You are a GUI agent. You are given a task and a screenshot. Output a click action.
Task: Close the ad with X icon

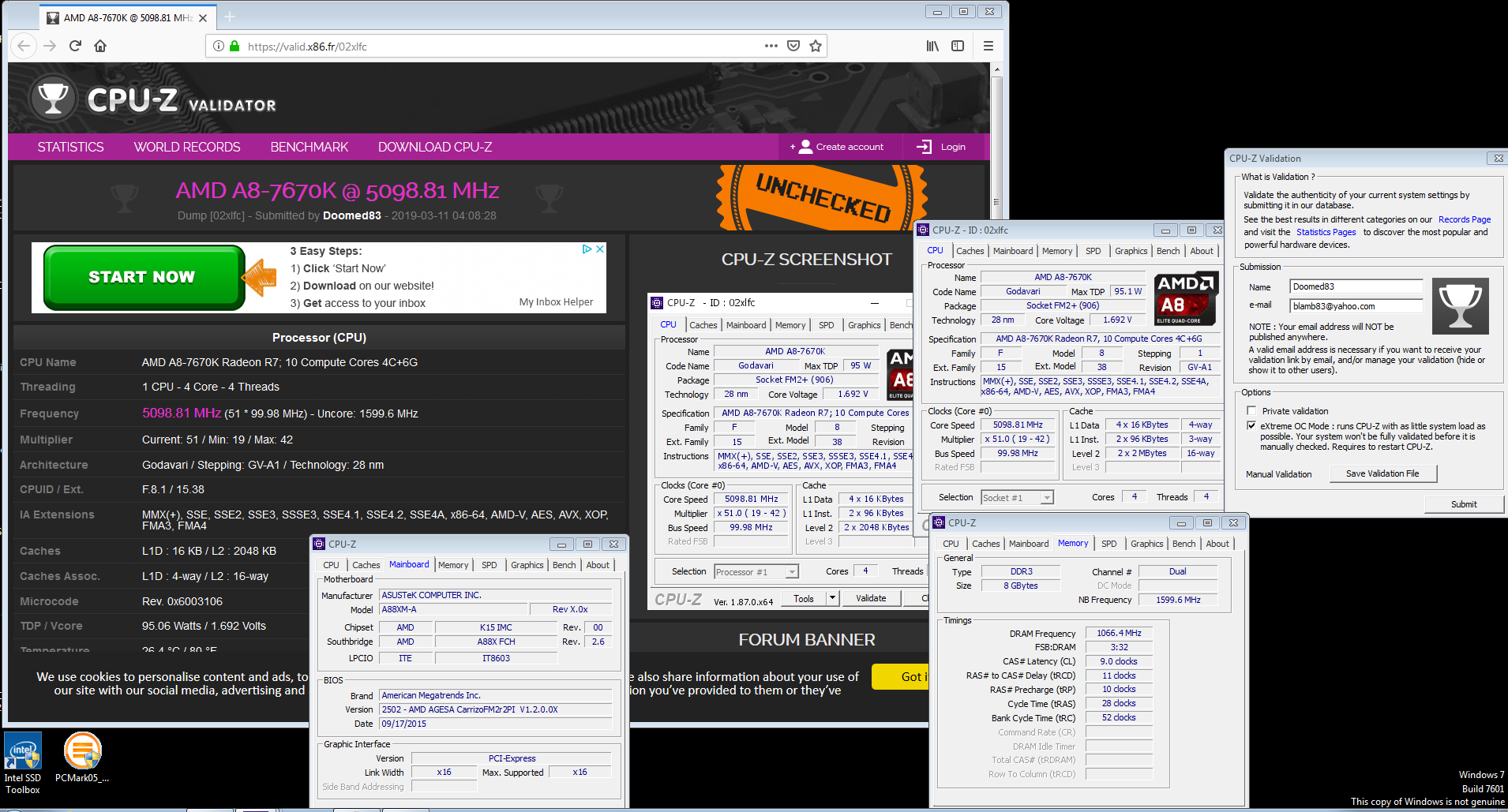tap(600, 249)
